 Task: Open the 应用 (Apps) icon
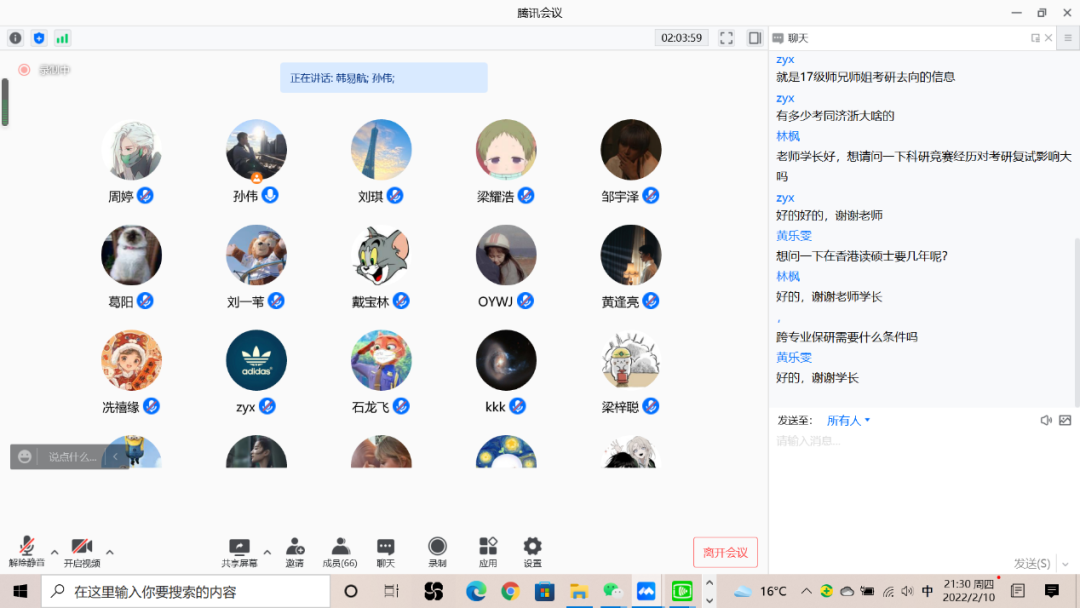(x=487, y=547)
